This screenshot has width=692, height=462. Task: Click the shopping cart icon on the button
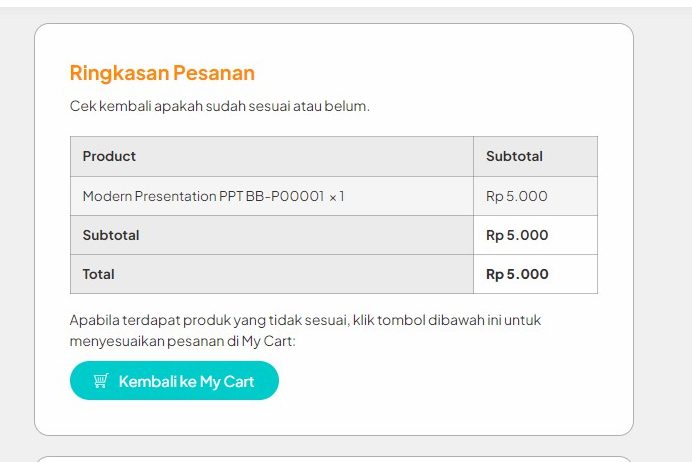(100, 381)
